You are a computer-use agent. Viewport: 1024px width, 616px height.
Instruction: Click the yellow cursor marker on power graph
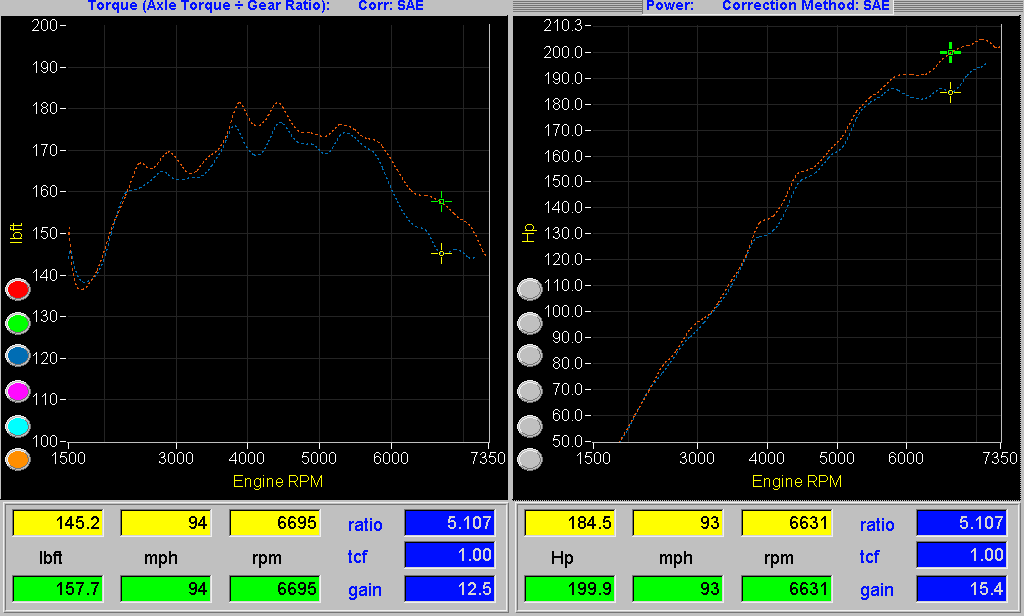click(950, 93)
